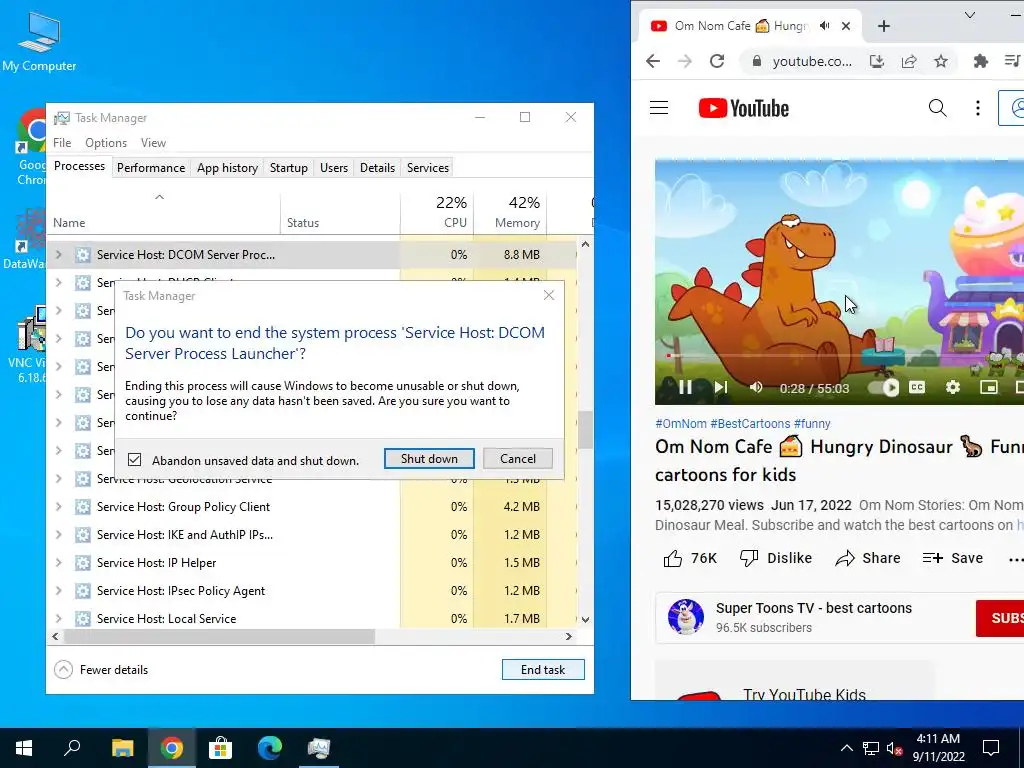Open taskbar search magnifier
Viewport: 1024px width, 768px height.
72,748
